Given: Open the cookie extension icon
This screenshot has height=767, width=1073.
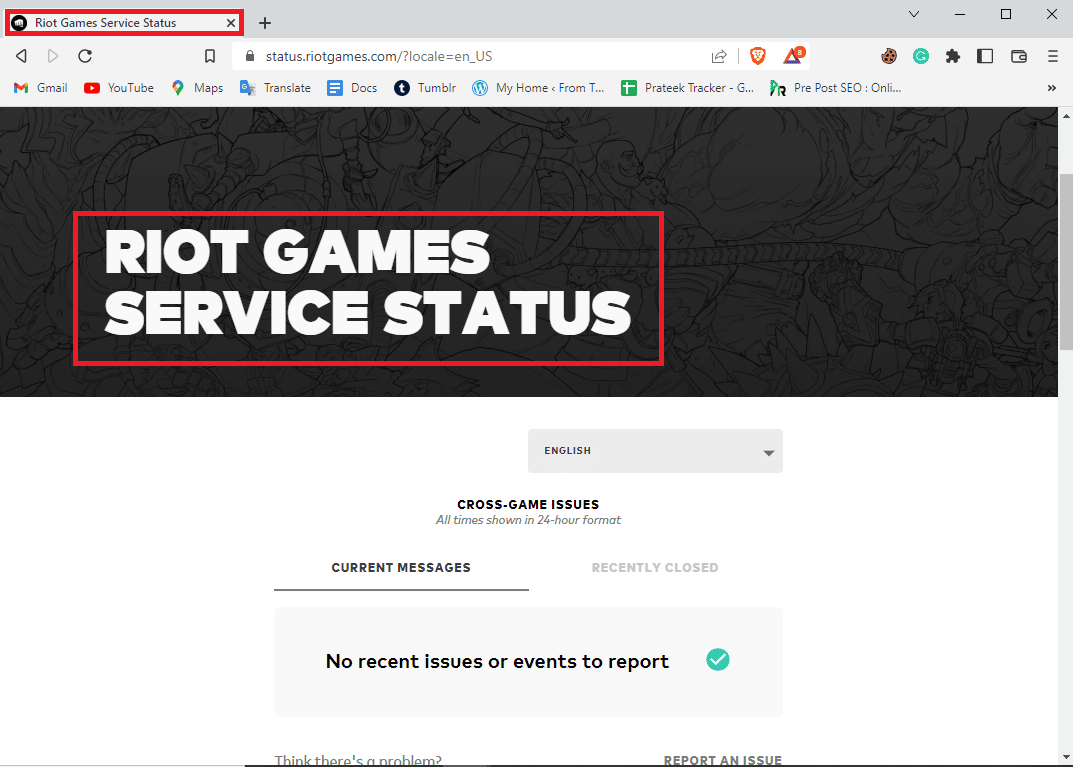Looking at the screenshot, I should (888, 56).
